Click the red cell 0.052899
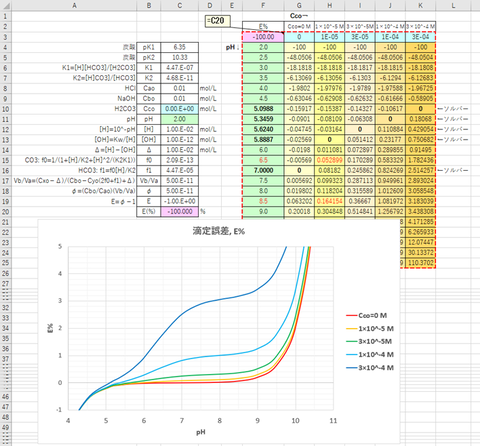The image size is (480, 446). [329, 160]
